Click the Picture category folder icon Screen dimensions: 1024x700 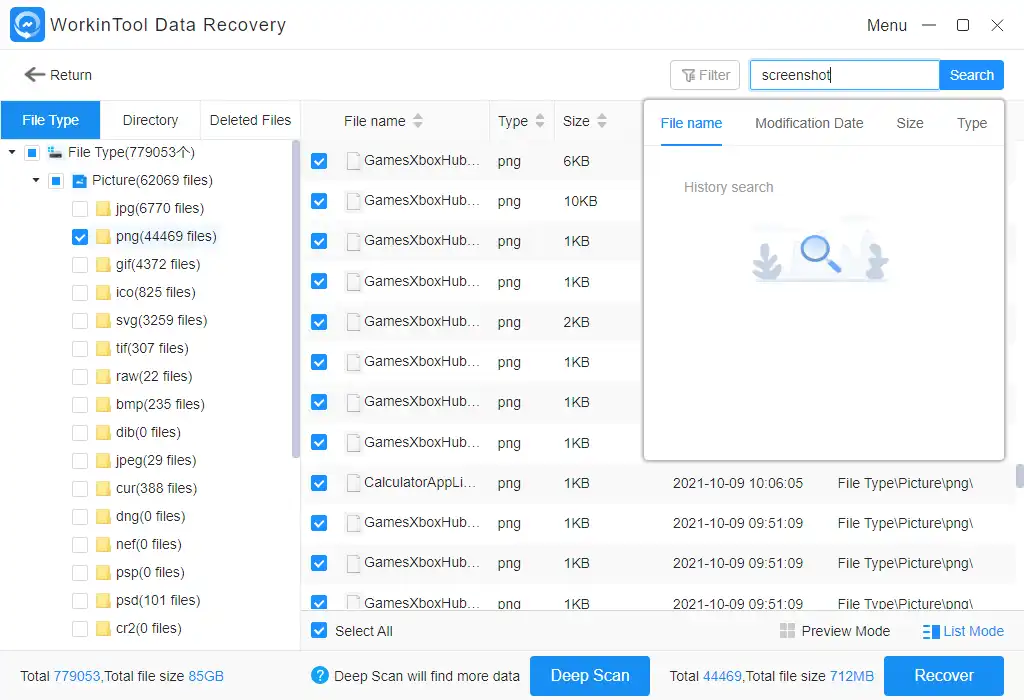(79, 181)
